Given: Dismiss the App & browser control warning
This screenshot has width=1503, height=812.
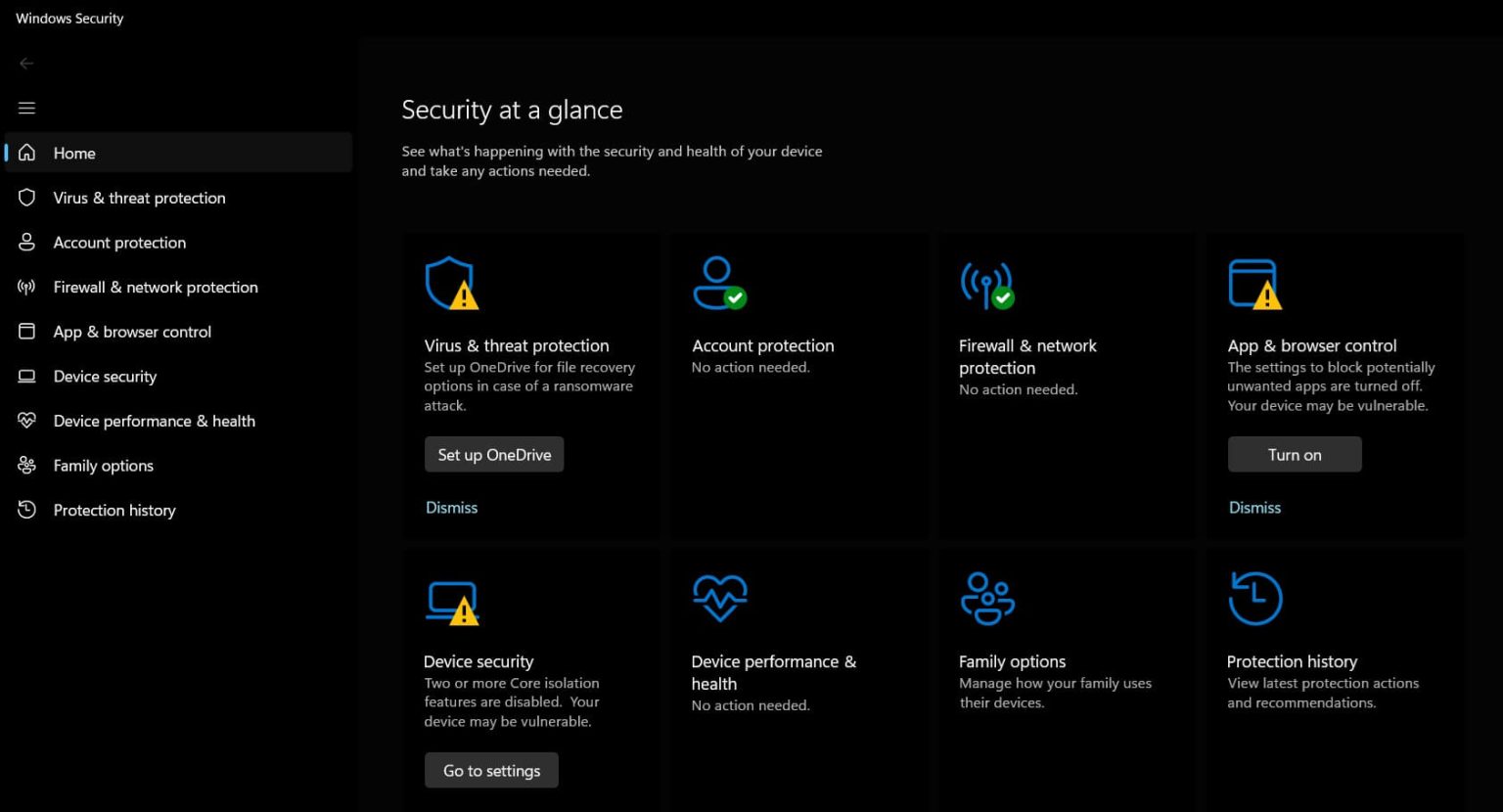Looking at the screenshot, I should (x=1254, y=508).
